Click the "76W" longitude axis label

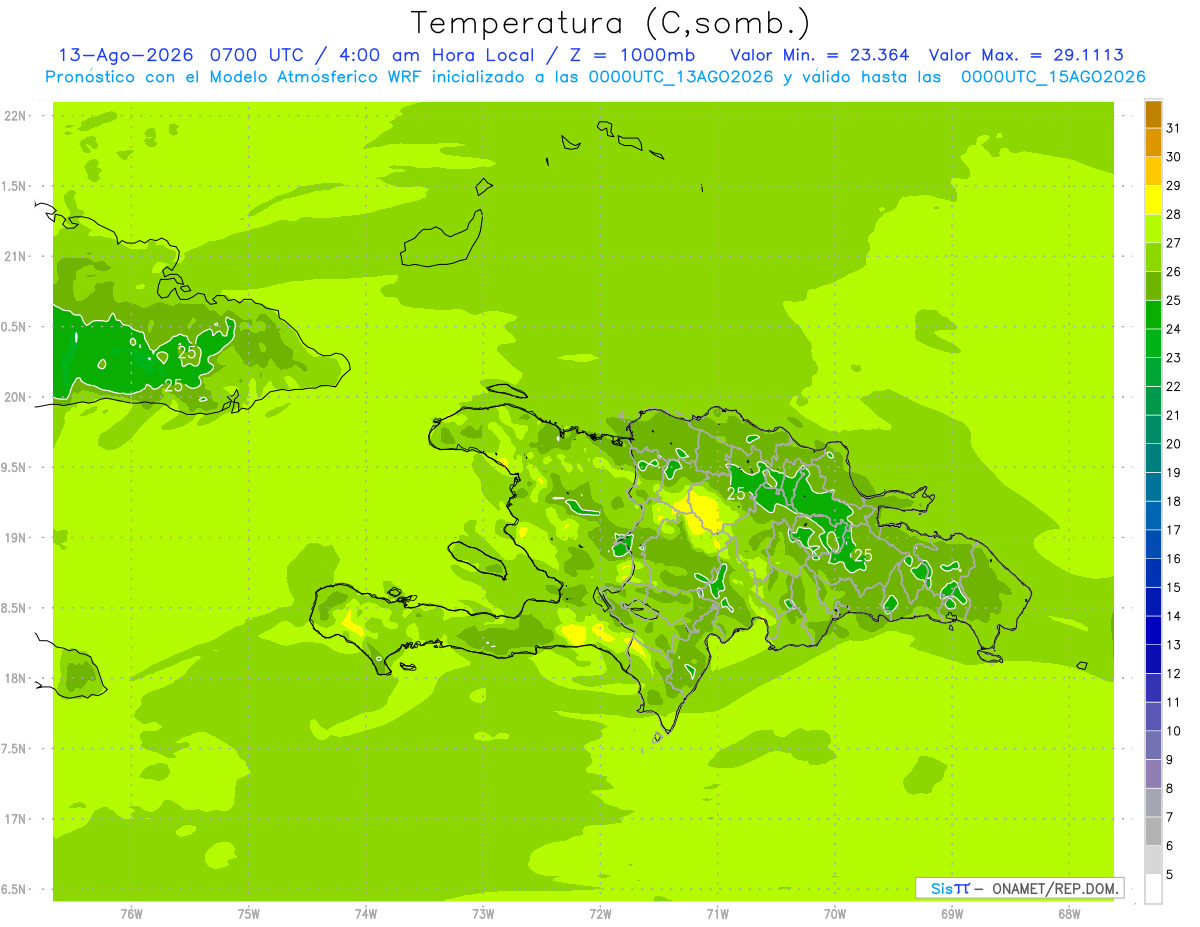coord(131,913)
